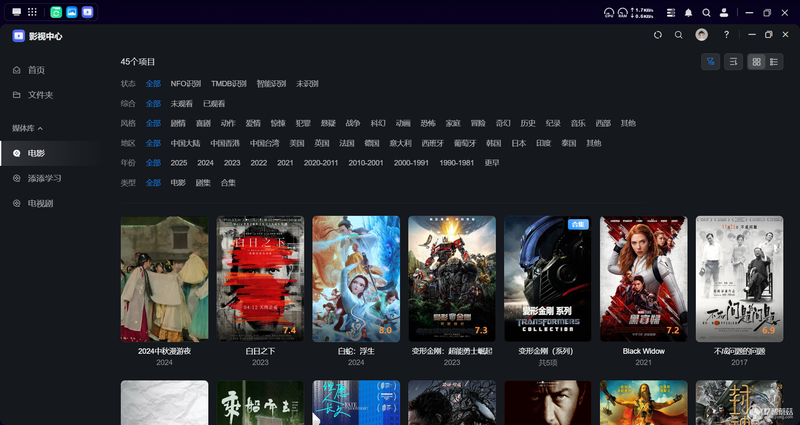
Task: Check the RAM usage indicator icon
Action: tap(622, 13)
